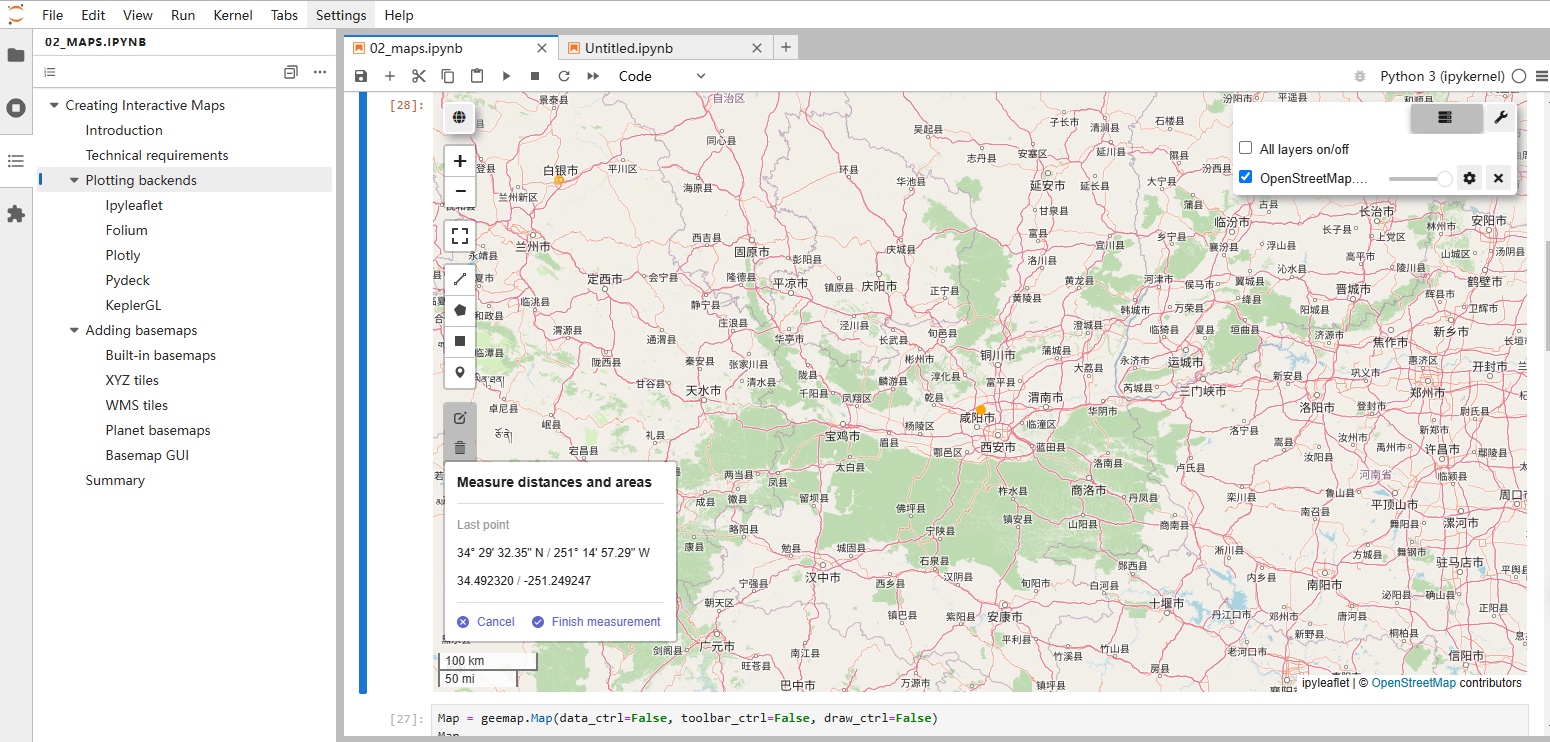Image resolution: width=1550 pixels, height=742 pixels.
Task: Open the File Browser sidebar folder icon
Action: click(x=16, y=55)
